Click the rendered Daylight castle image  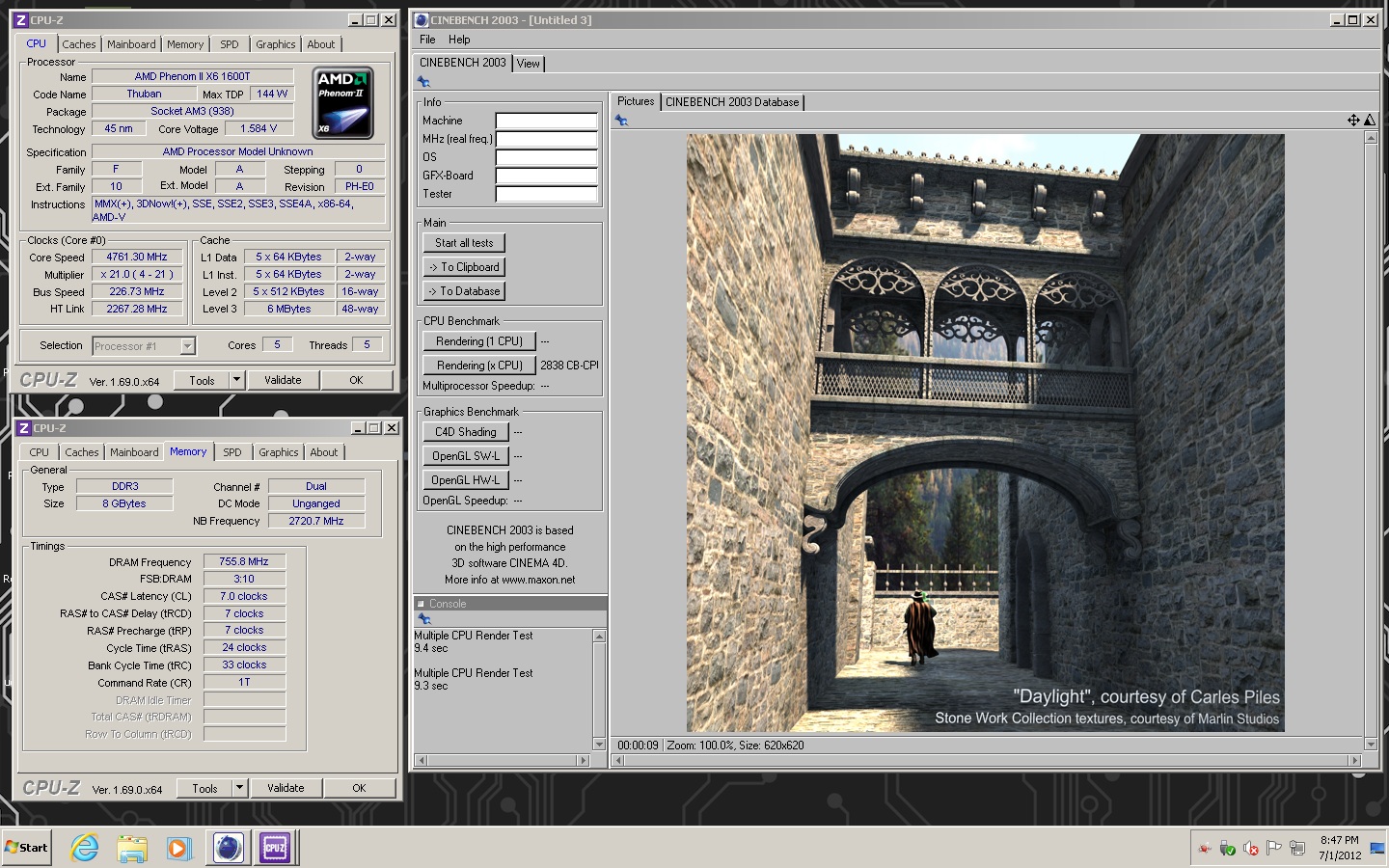coord(985,433)
